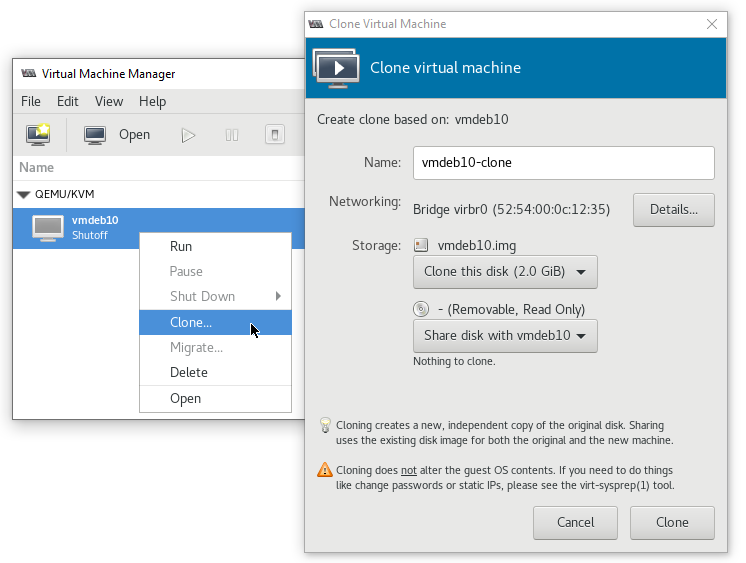Image resolution: width=746 pixels, height=563 pixels.
Task: Select the vmdeb10 Shutoff row
Action: click(x=159, y=228)
